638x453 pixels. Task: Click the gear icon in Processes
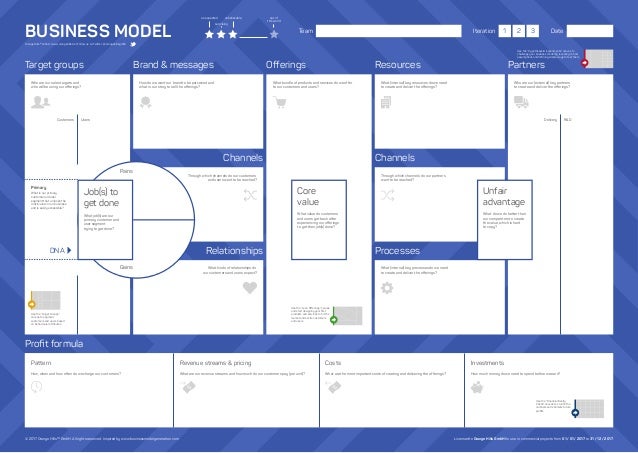tap(387, 288)
